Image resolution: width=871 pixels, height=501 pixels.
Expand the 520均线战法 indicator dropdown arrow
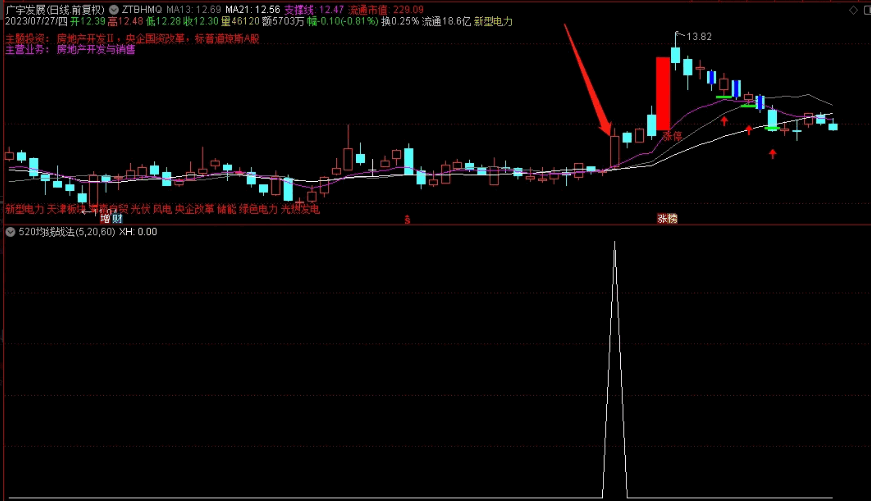coord(10,232)
